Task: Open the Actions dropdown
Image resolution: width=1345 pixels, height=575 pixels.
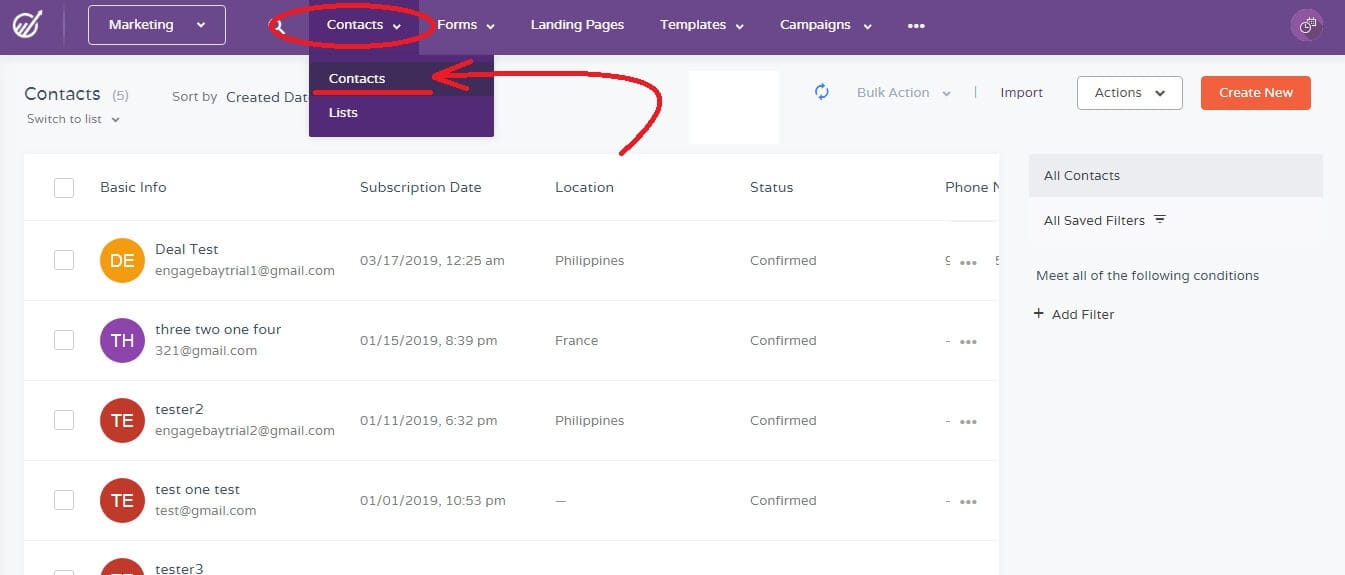Action: pos(1130,92)
